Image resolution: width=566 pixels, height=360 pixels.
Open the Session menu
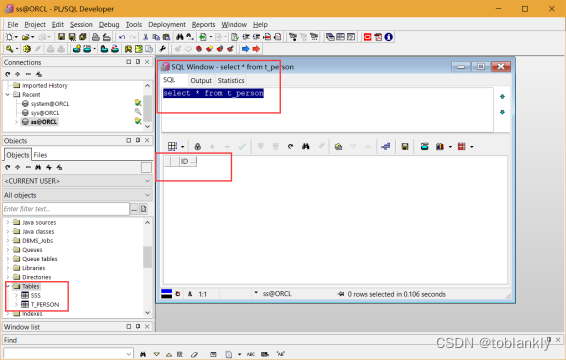pos(81,25)
